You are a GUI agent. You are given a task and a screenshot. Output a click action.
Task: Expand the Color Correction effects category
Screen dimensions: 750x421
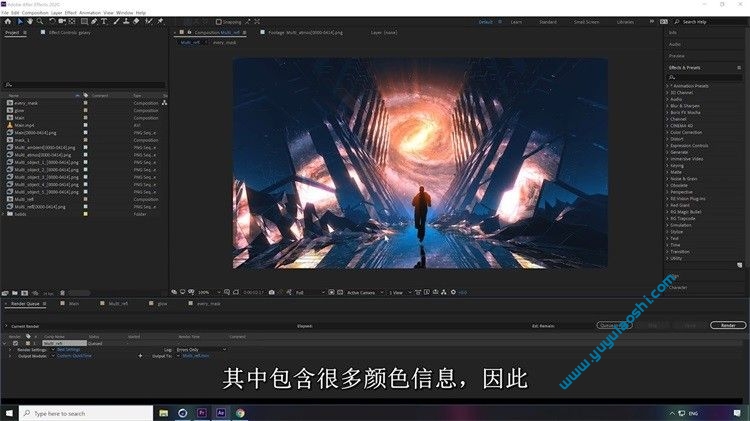click(x=668, y=133)
